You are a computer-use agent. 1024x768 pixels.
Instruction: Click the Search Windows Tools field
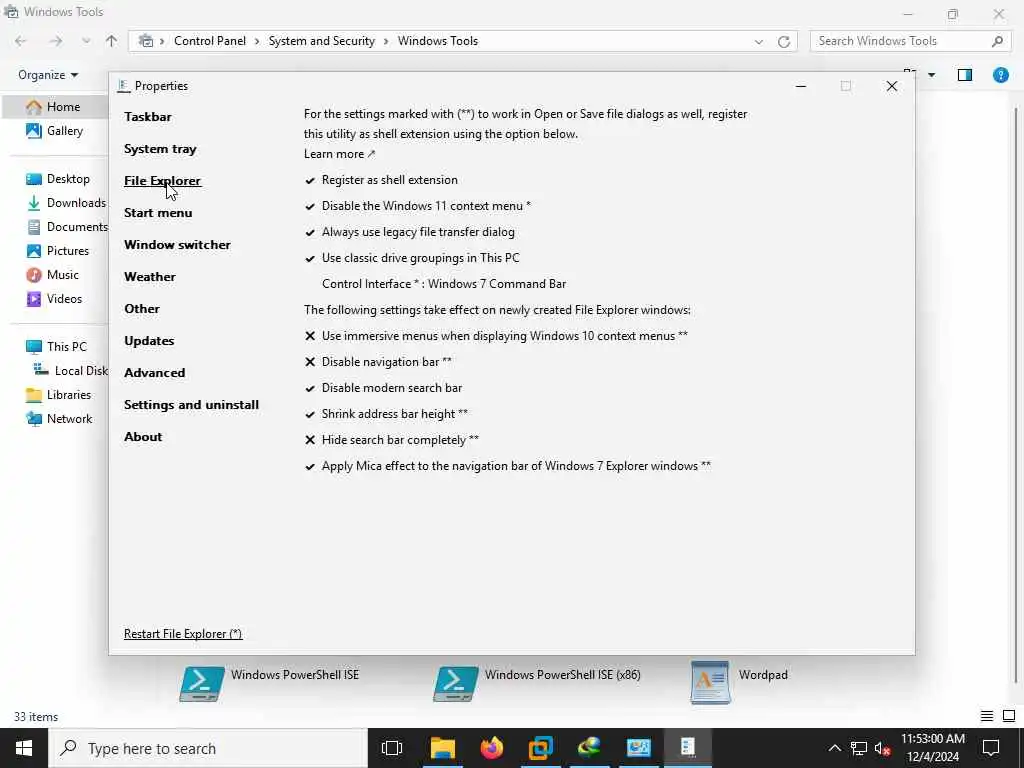point(910,41)
